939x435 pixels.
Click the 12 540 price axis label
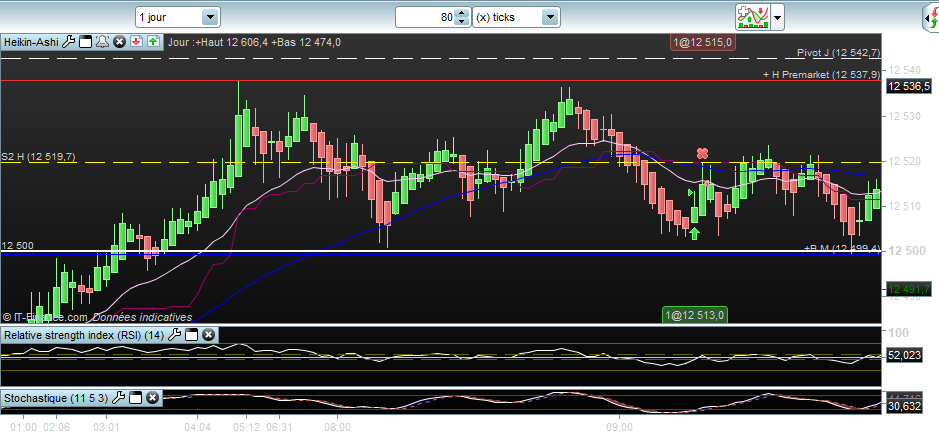click(904, 71)
